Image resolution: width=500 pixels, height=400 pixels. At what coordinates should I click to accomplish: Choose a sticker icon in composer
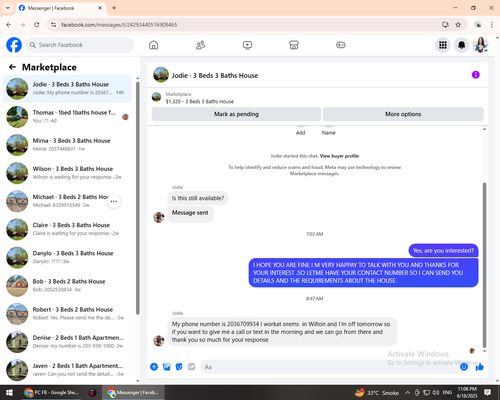(x=179, y=367)
